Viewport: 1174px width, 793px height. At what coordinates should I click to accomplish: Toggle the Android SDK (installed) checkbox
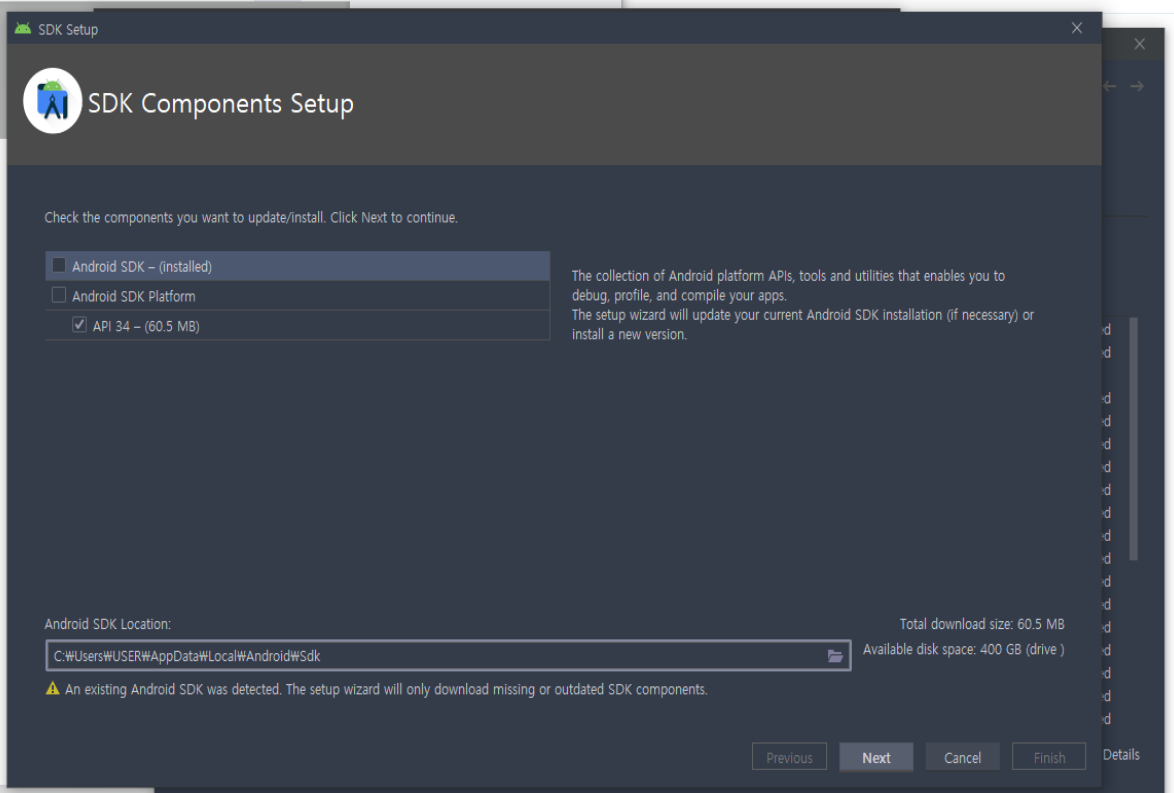58,265
